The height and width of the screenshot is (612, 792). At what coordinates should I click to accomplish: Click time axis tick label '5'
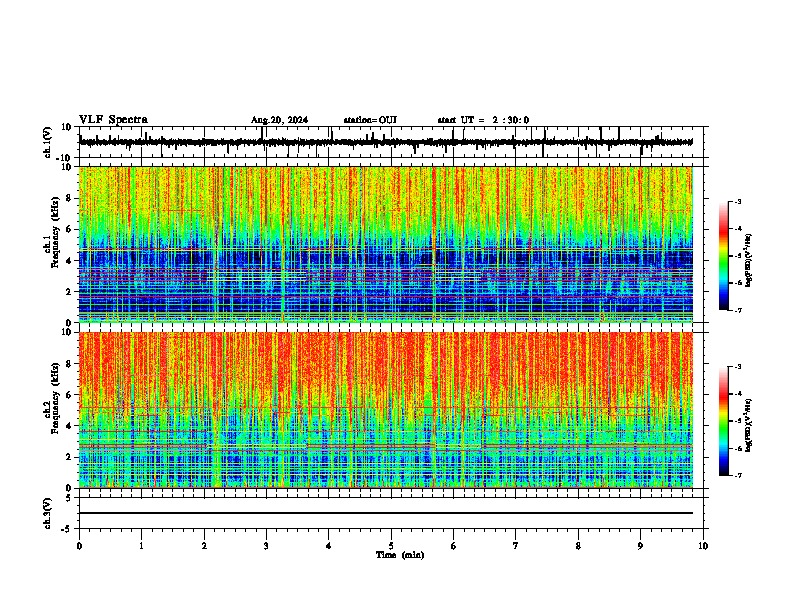391,546
